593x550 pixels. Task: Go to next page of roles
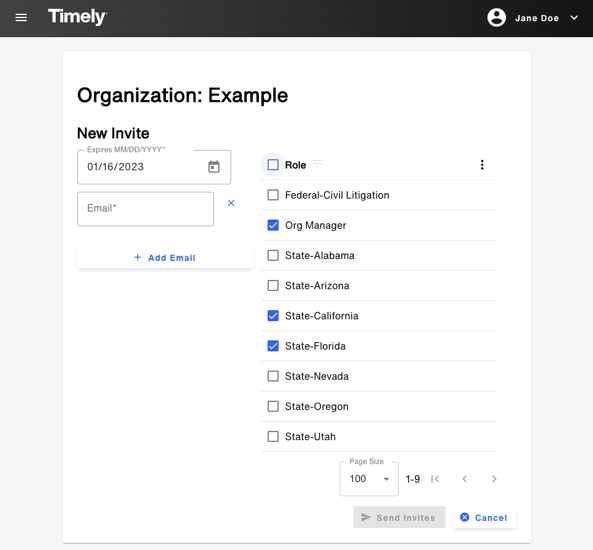tap(494, 479)
